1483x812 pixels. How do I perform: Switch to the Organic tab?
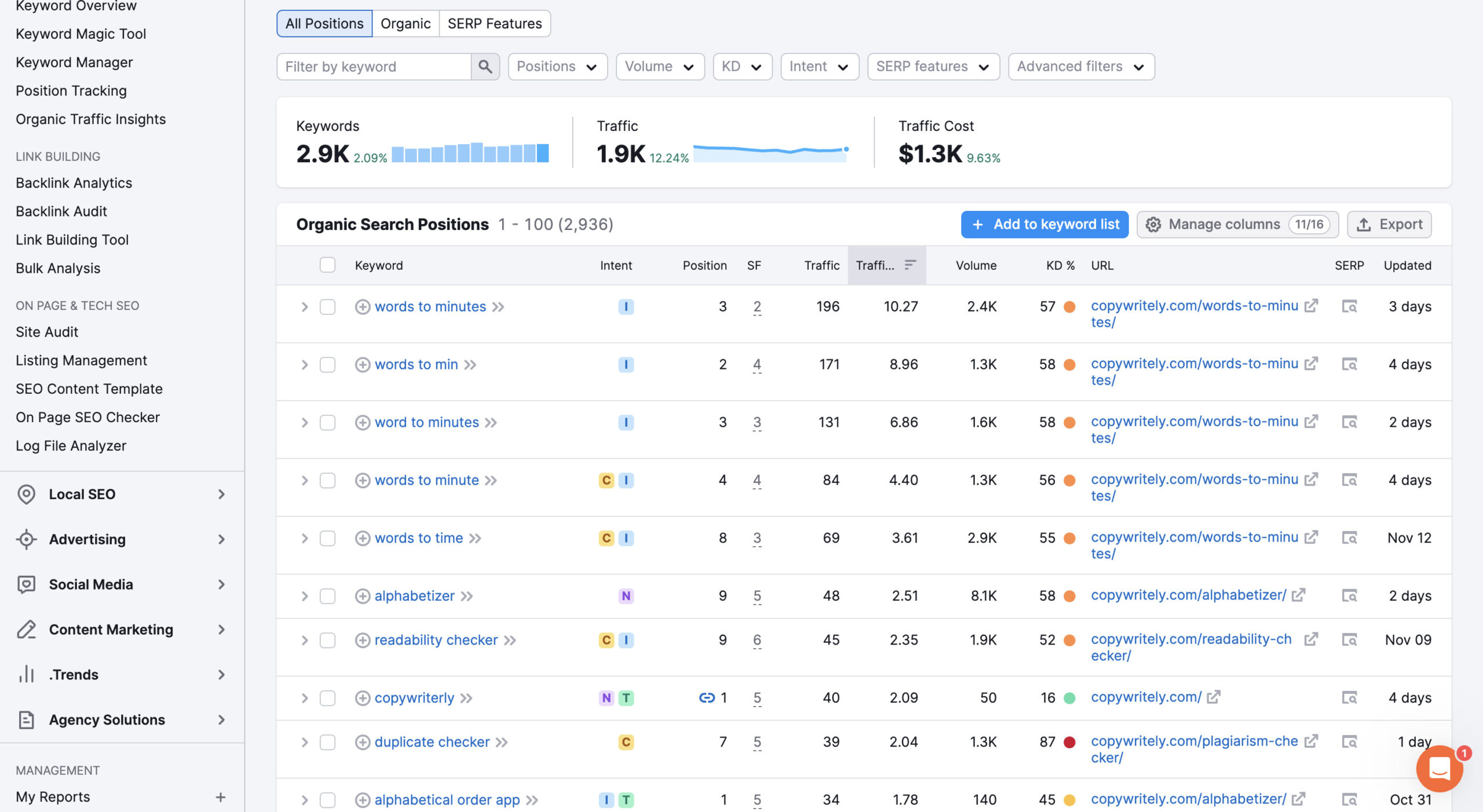pos(405,24)
